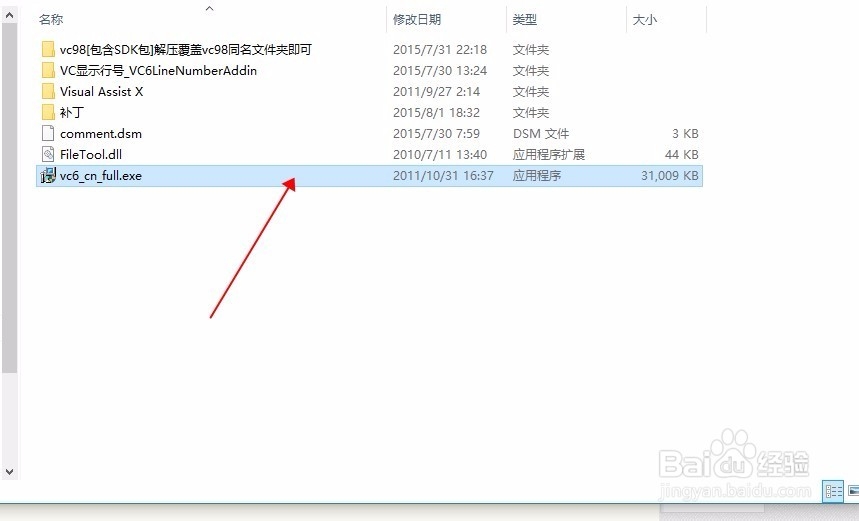Sort by 大小 column header
The image size is (859, 521).
coord(645,20)
